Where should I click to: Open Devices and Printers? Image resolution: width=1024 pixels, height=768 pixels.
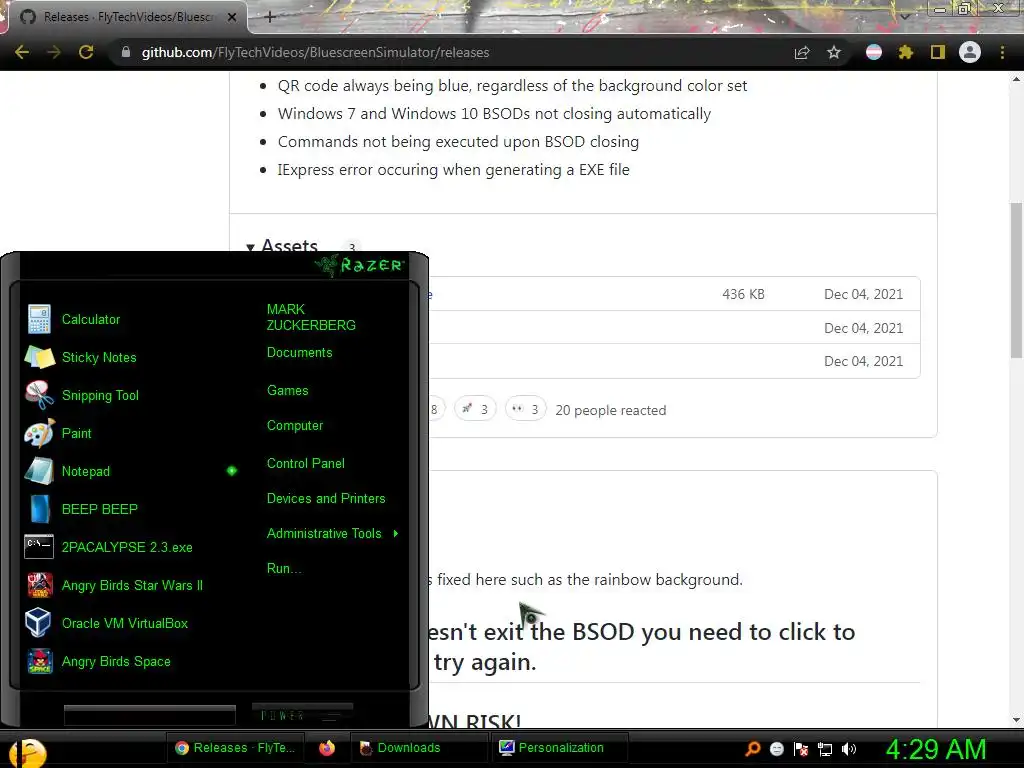[x=326, y=498]
